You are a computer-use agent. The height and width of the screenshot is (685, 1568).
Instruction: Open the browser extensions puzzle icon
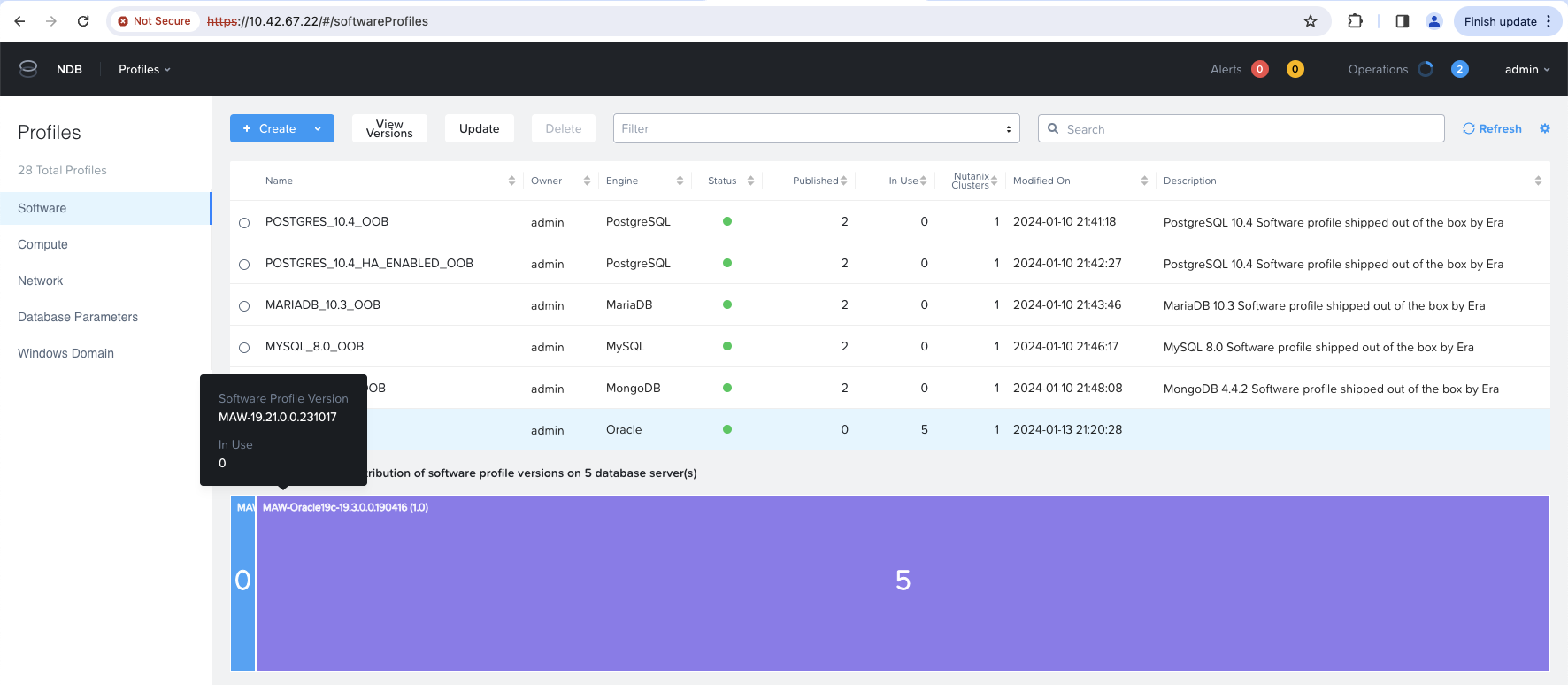[1355, 21]
